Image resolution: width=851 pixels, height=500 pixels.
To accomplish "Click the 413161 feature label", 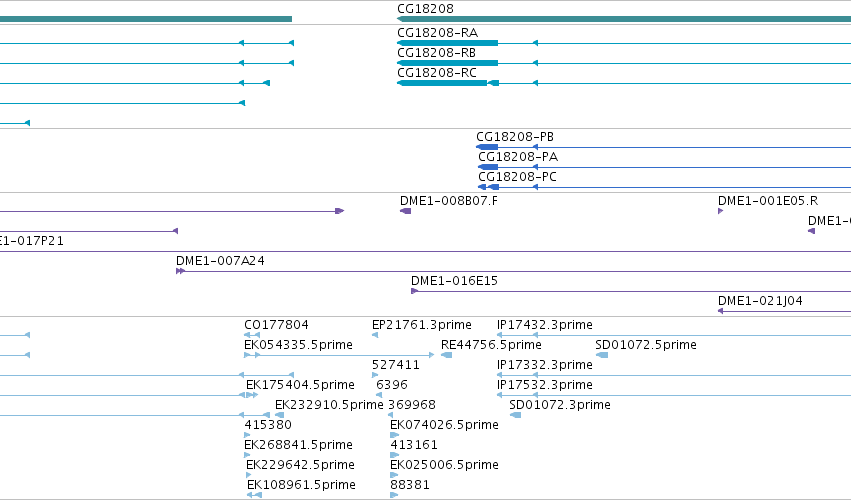I will point(414,445).
